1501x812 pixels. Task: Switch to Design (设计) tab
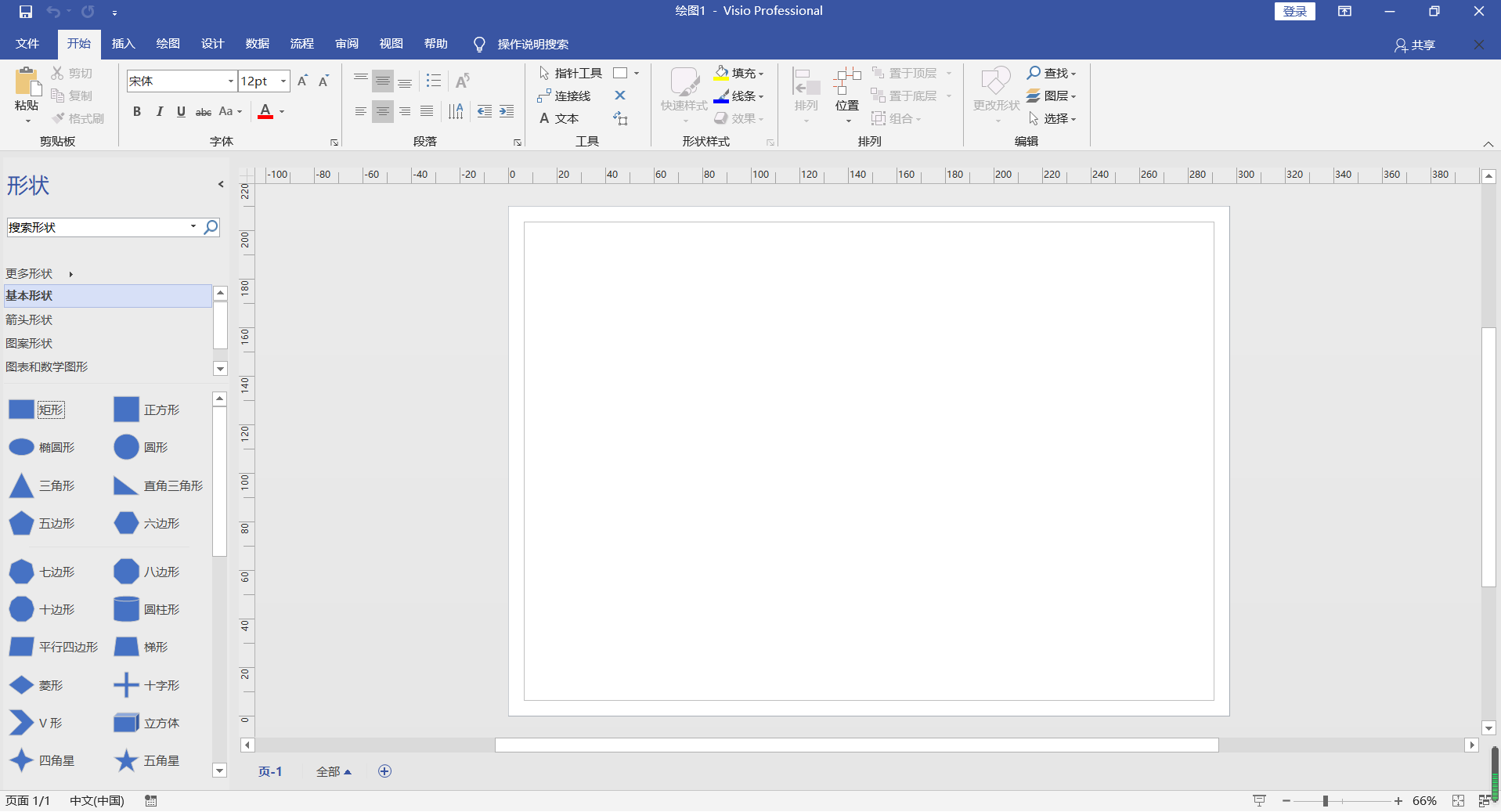click(213, 44)
